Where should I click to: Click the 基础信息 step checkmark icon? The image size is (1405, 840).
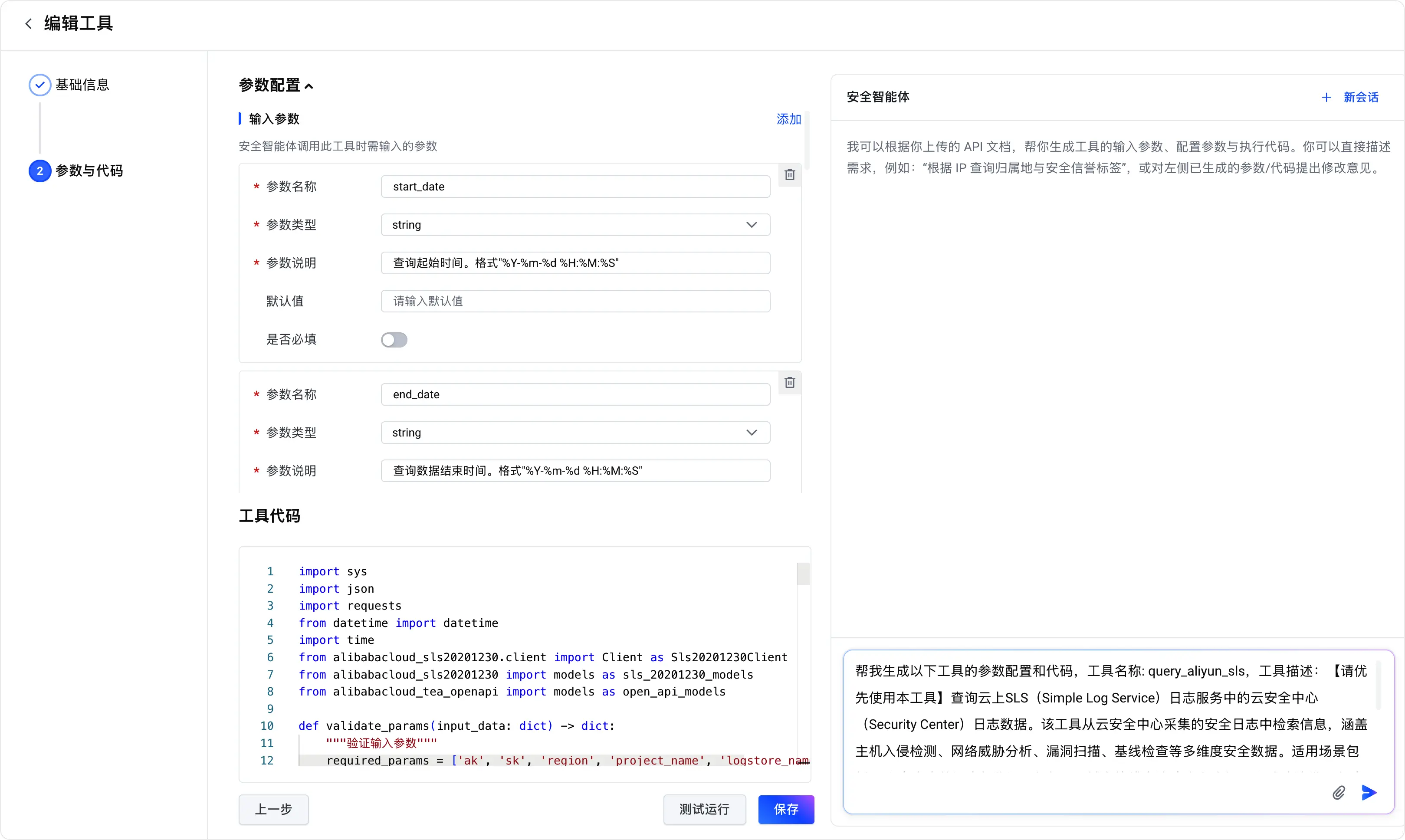[39, 85]
